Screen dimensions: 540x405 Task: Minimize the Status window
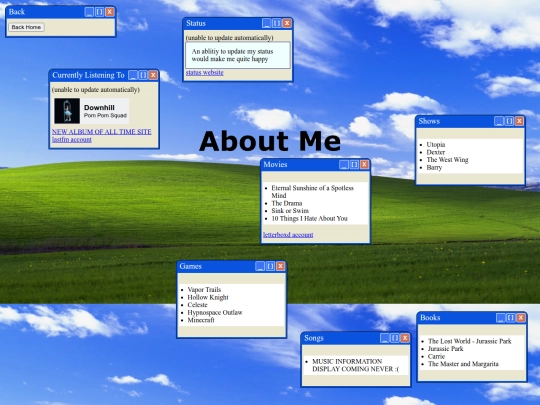(267, 23)
